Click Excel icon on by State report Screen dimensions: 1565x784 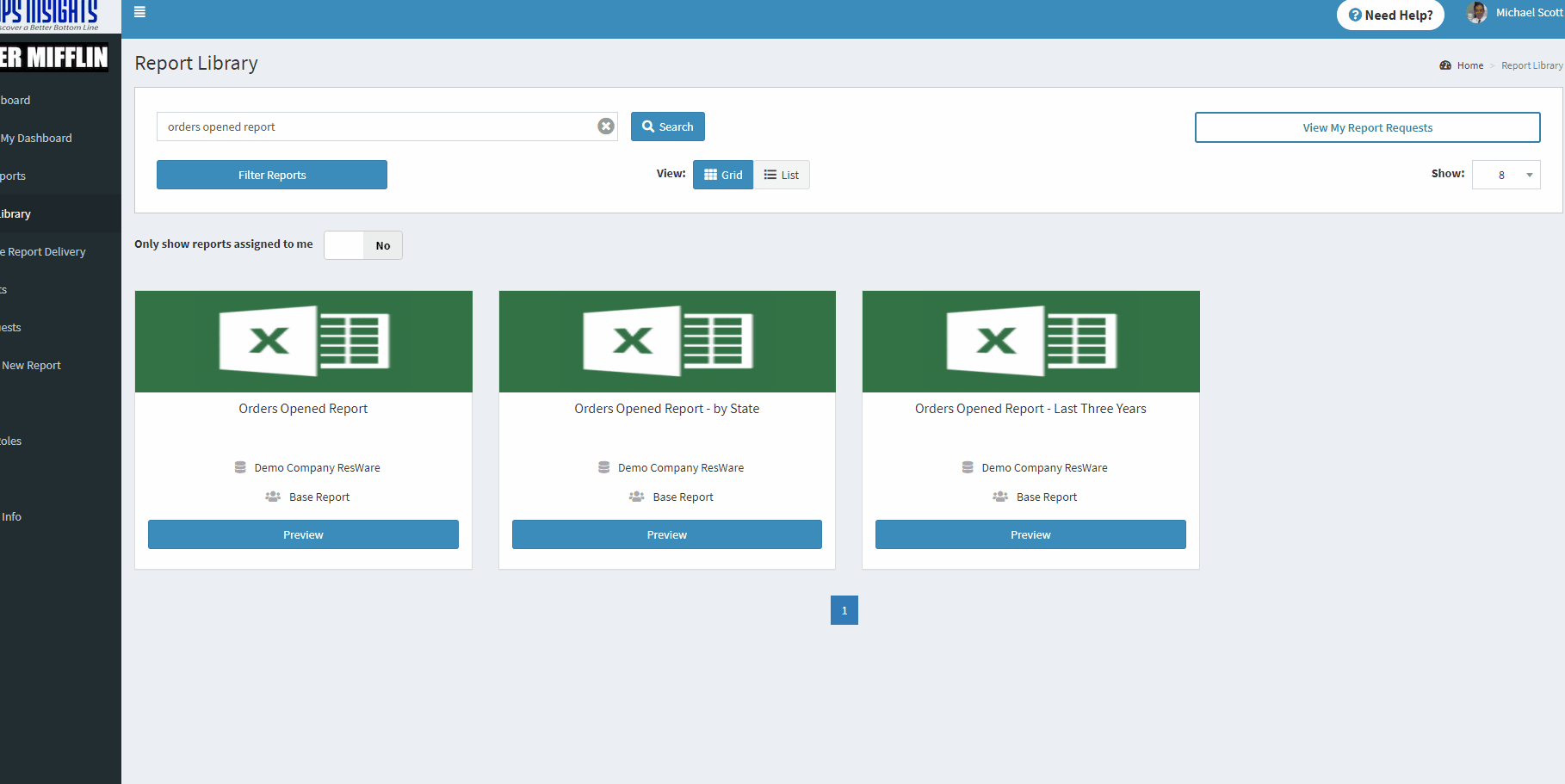point(667,342)
